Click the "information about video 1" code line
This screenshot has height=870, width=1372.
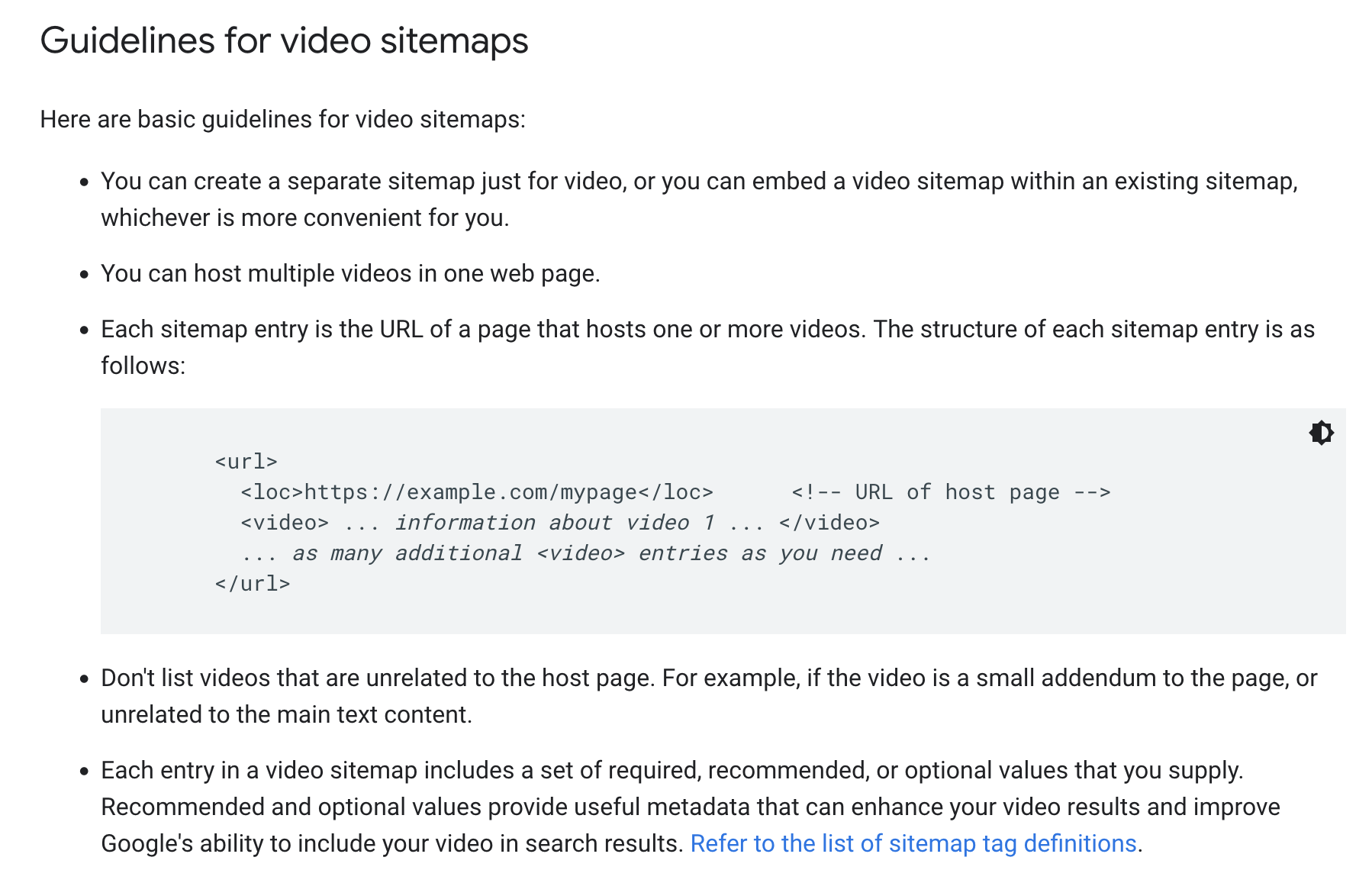click(x=560, y=523)
